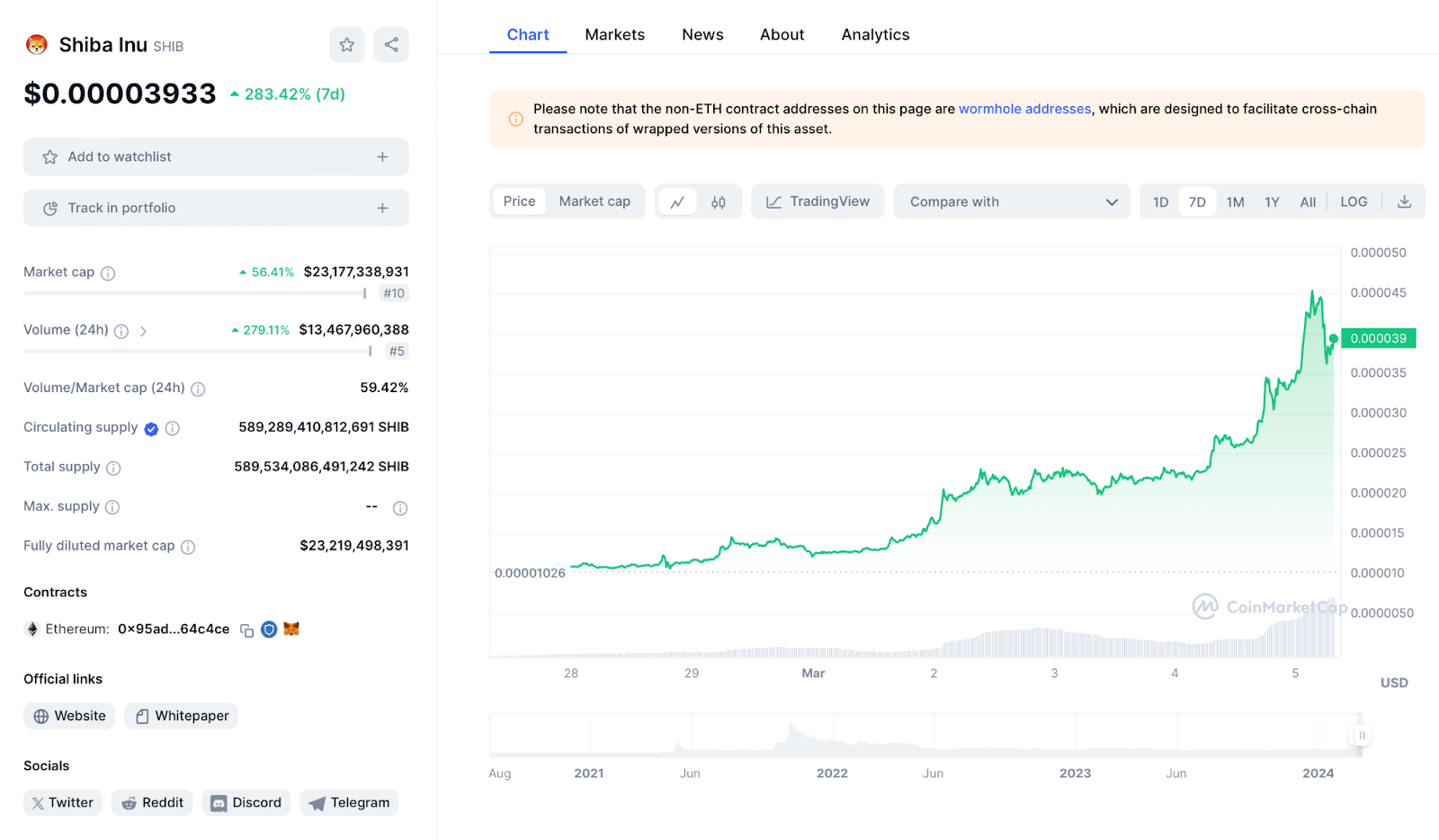Click the $0.00003933 price value
Image resolution: width=1439 pixels, height=840 pixels.
pyautogui.click(x=120, y=94)
